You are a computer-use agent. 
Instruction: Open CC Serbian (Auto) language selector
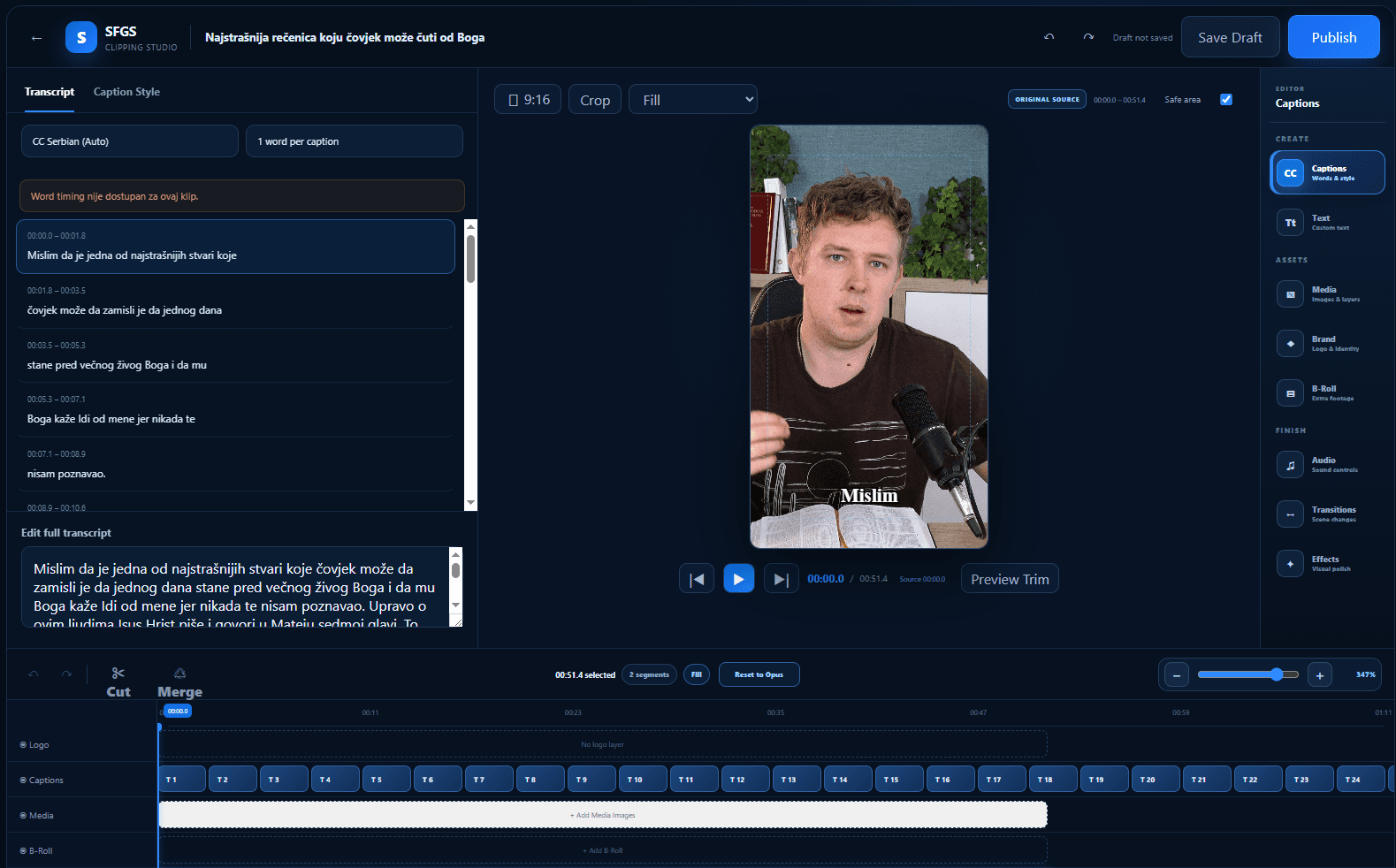[x=130, y=141]
